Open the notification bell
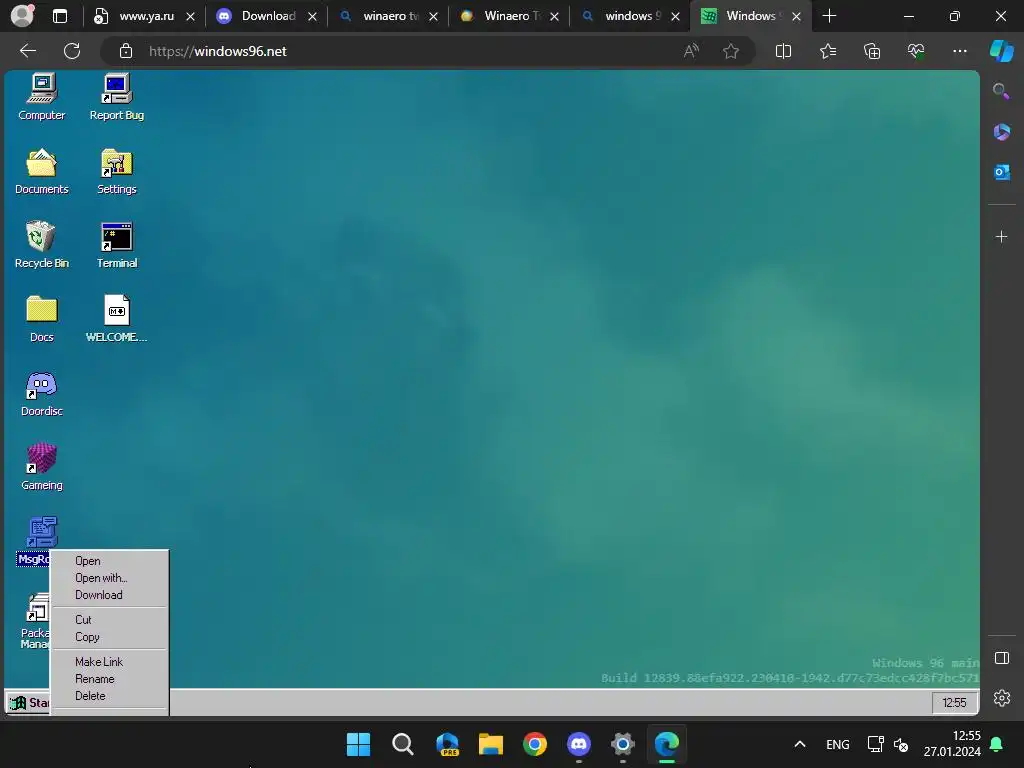Image resolution: width=1024 pixels, height=768 pixels. (996, 744)
